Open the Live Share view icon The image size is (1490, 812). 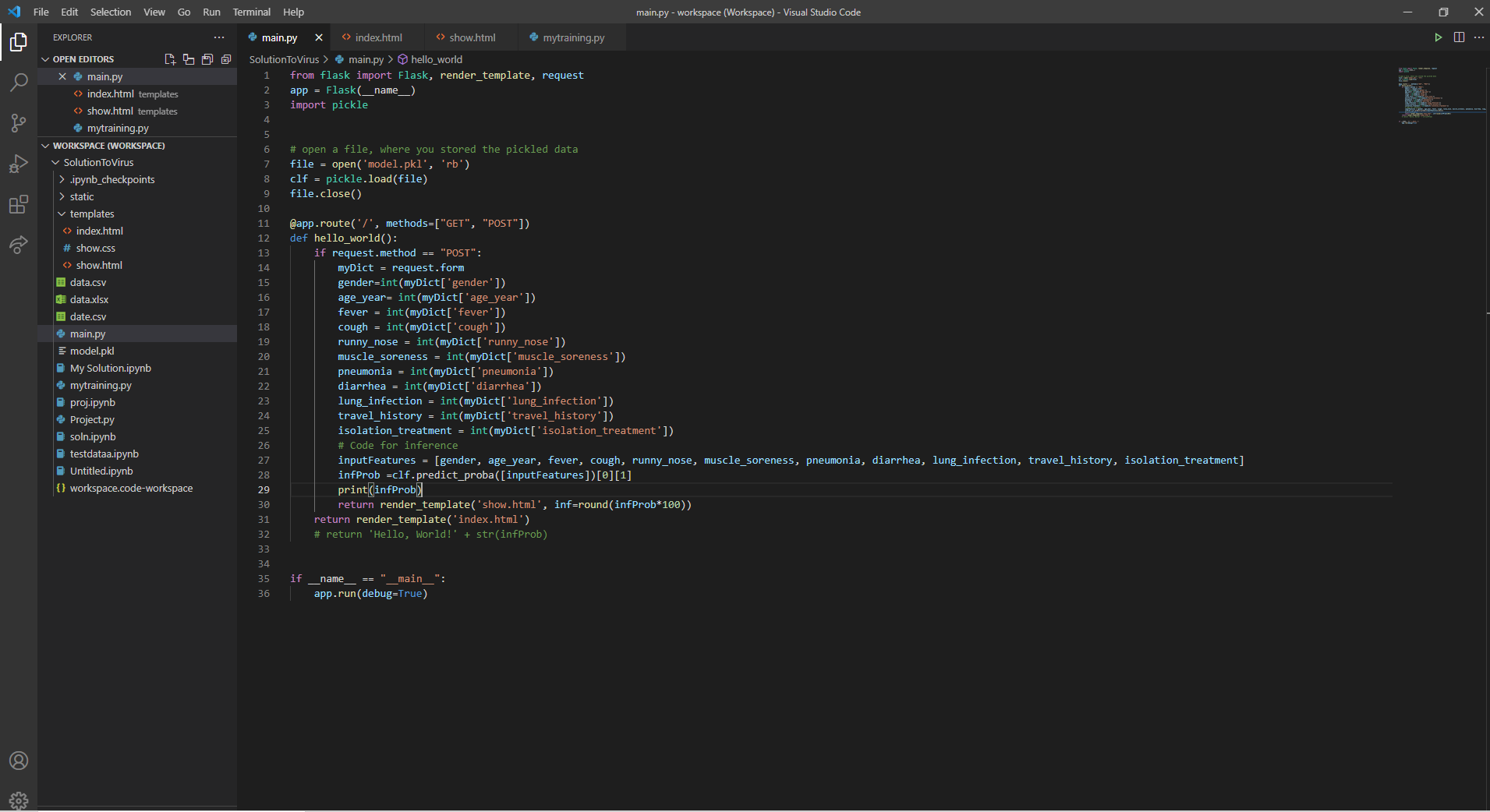[19, 245]
